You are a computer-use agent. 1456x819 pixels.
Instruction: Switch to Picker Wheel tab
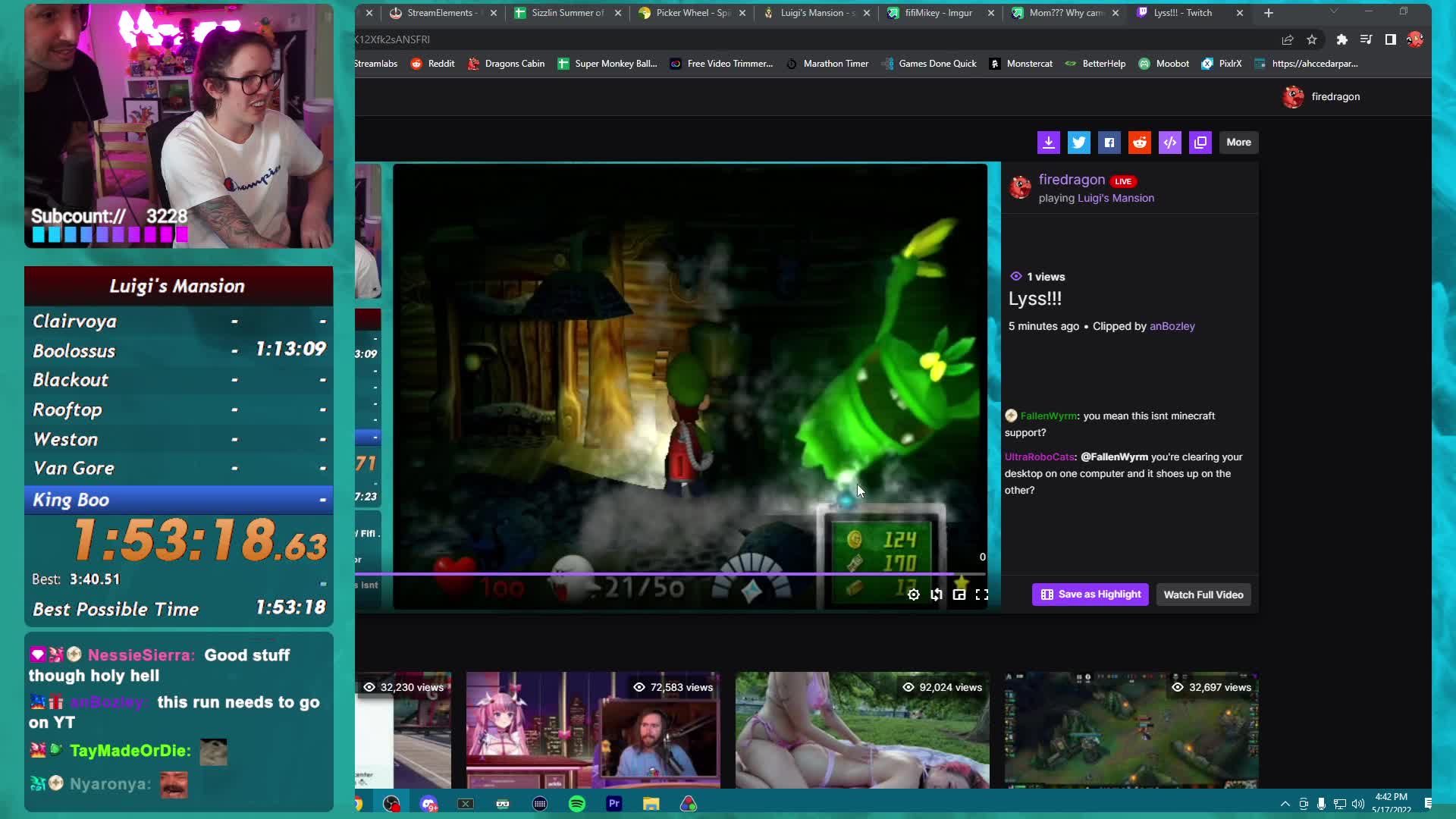click(x=692, y=13)
